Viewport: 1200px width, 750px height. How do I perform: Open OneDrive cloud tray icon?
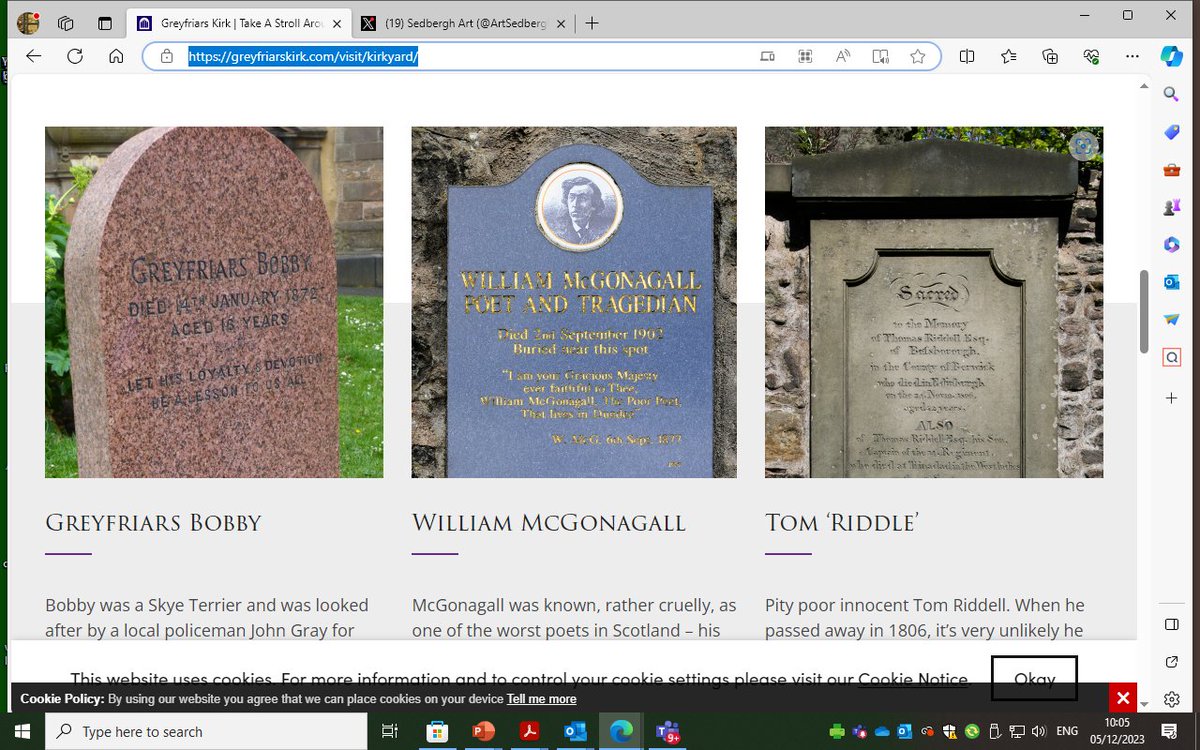tap(882, 731)
